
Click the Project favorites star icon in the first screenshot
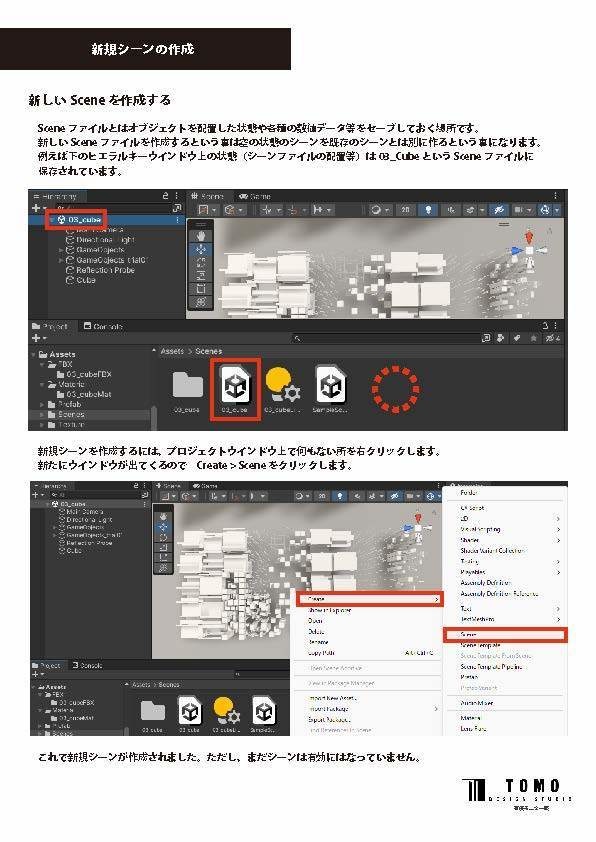point(533,338)
